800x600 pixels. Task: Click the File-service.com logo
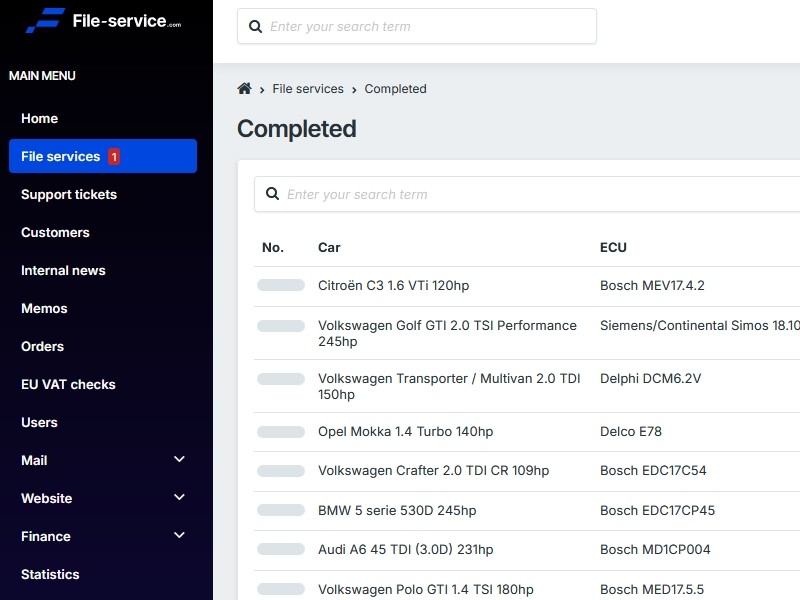coord(104,20)
